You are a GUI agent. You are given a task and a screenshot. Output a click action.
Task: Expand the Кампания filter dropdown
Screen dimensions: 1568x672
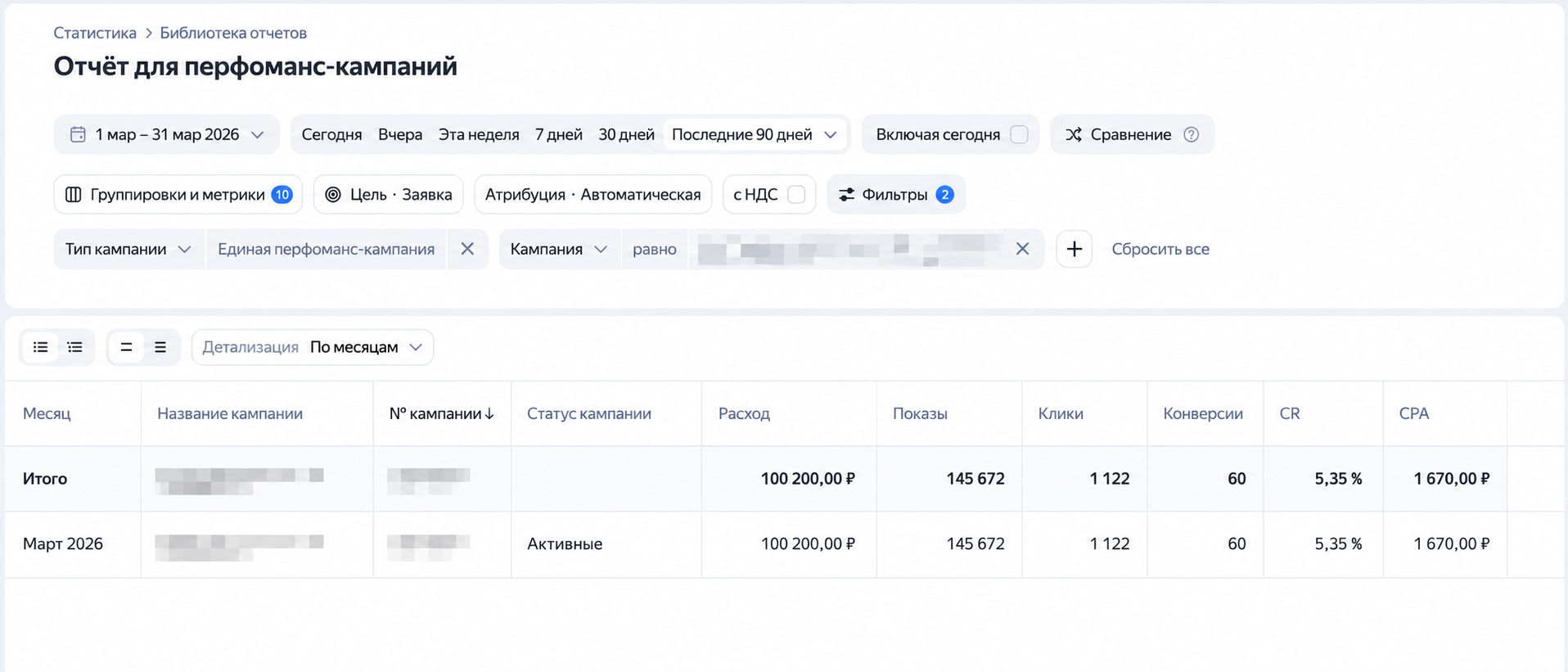559,249
